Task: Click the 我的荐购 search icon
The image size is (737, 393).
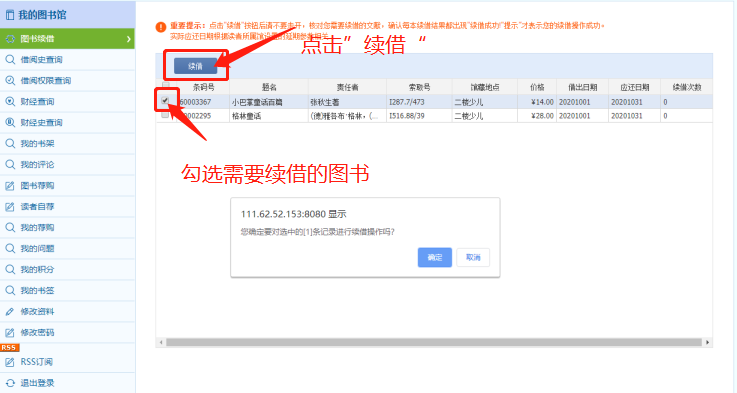Action: [x=10, y=228]
